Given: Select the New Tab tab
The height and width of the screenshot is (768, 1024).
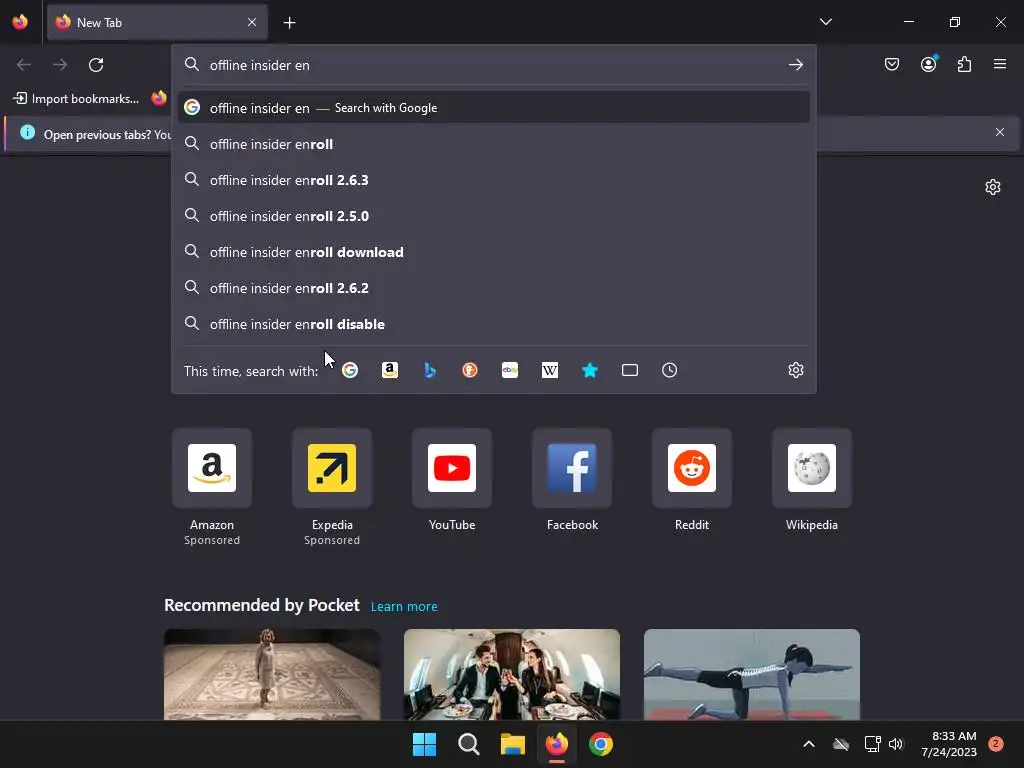Looking at the screenshot, I should (157, 22).
